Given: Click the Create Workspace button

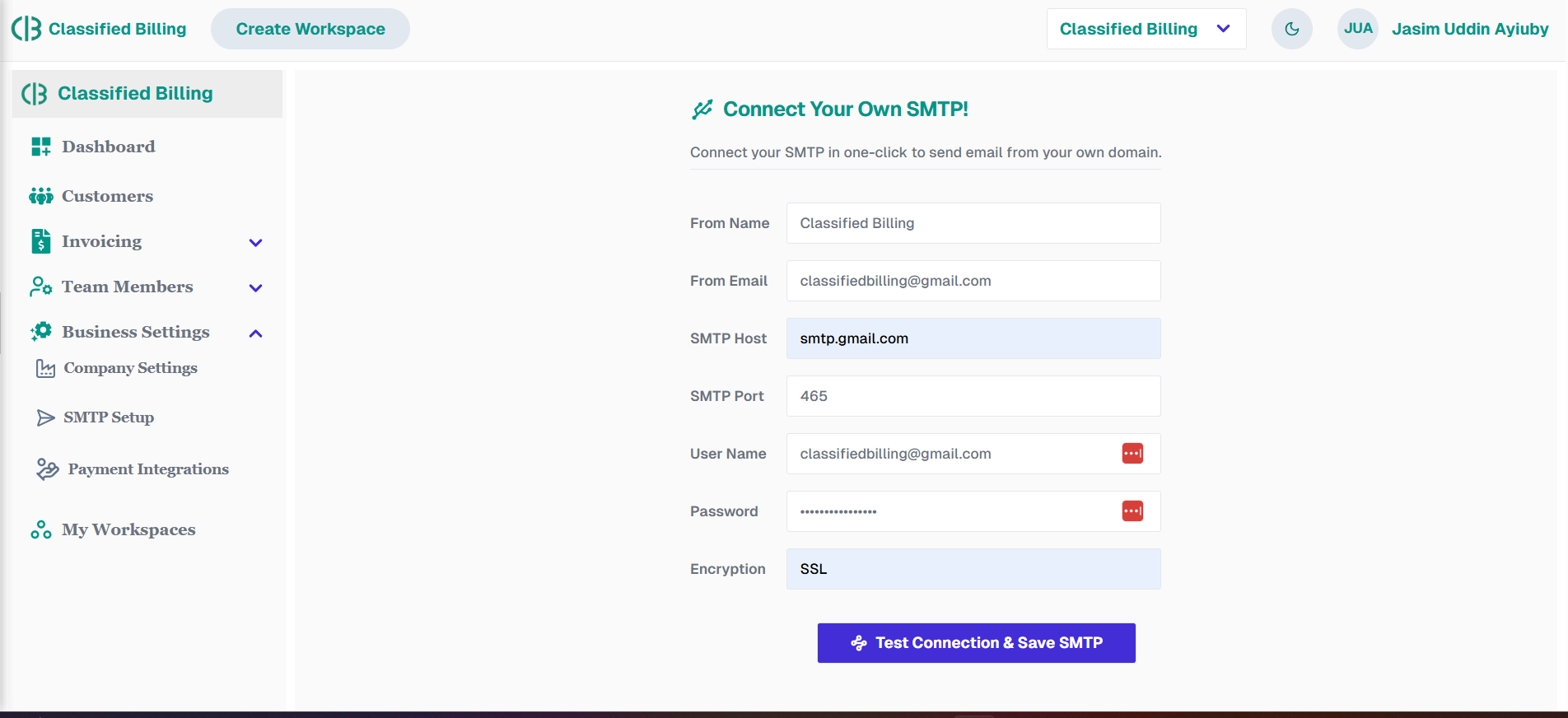Looking at the screenshot, I should click(310, 29).
